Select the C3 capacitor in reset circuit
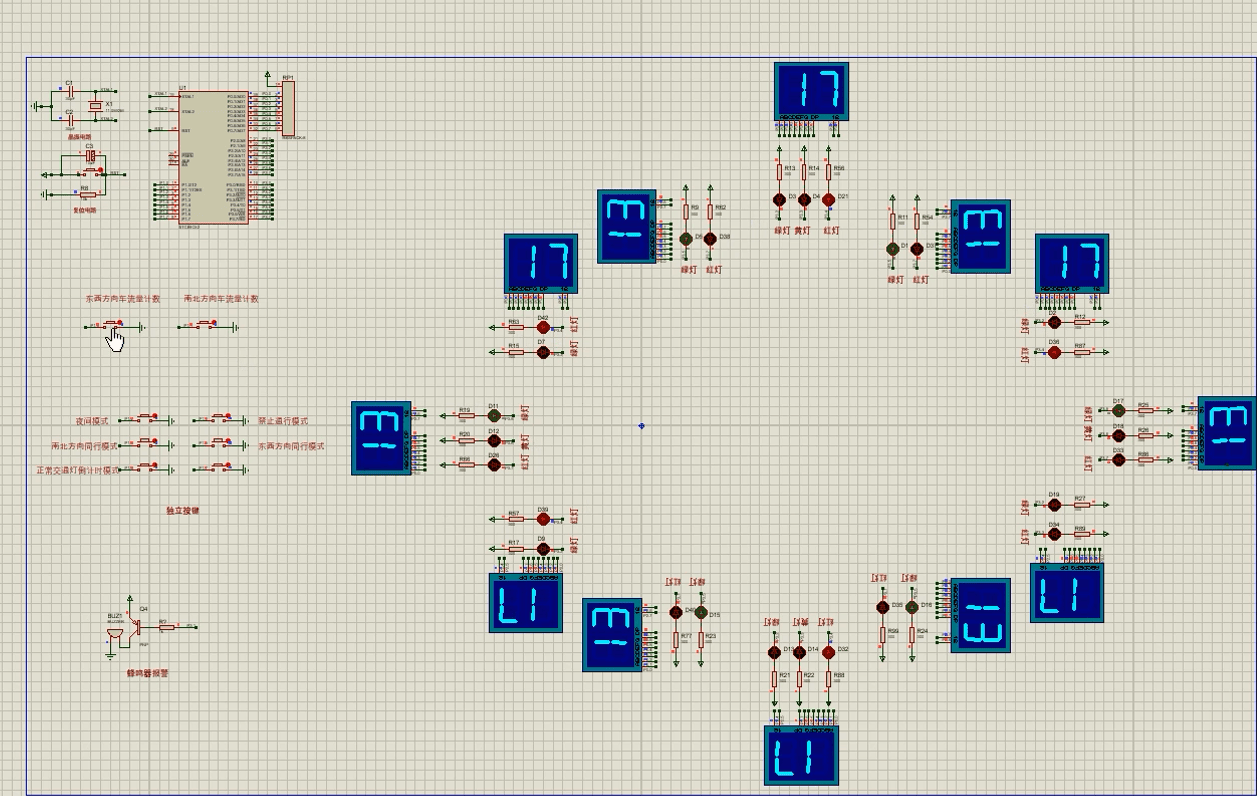 90,156
